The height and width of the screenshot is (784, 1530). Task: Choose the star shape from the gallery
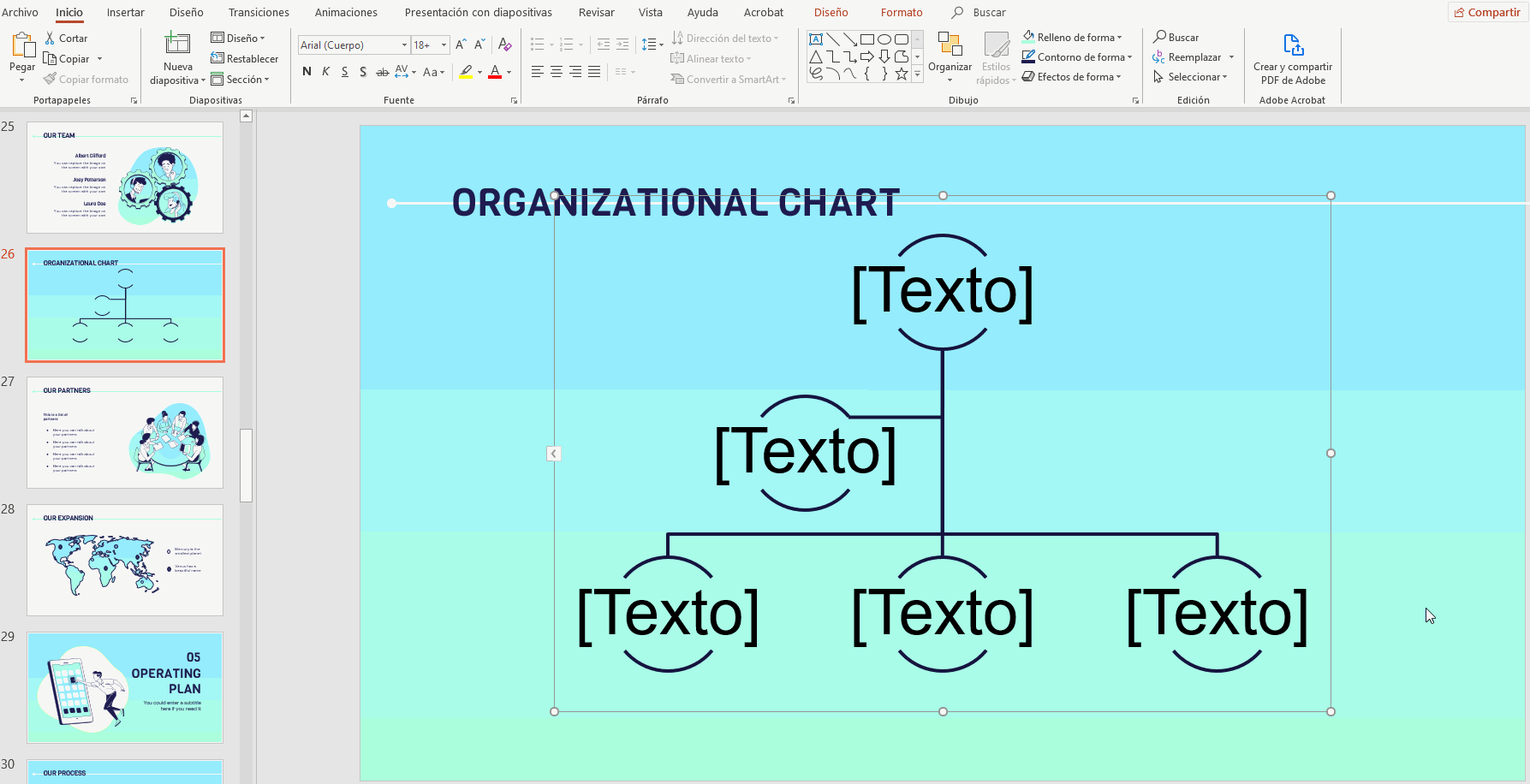(x=902, y=74)
